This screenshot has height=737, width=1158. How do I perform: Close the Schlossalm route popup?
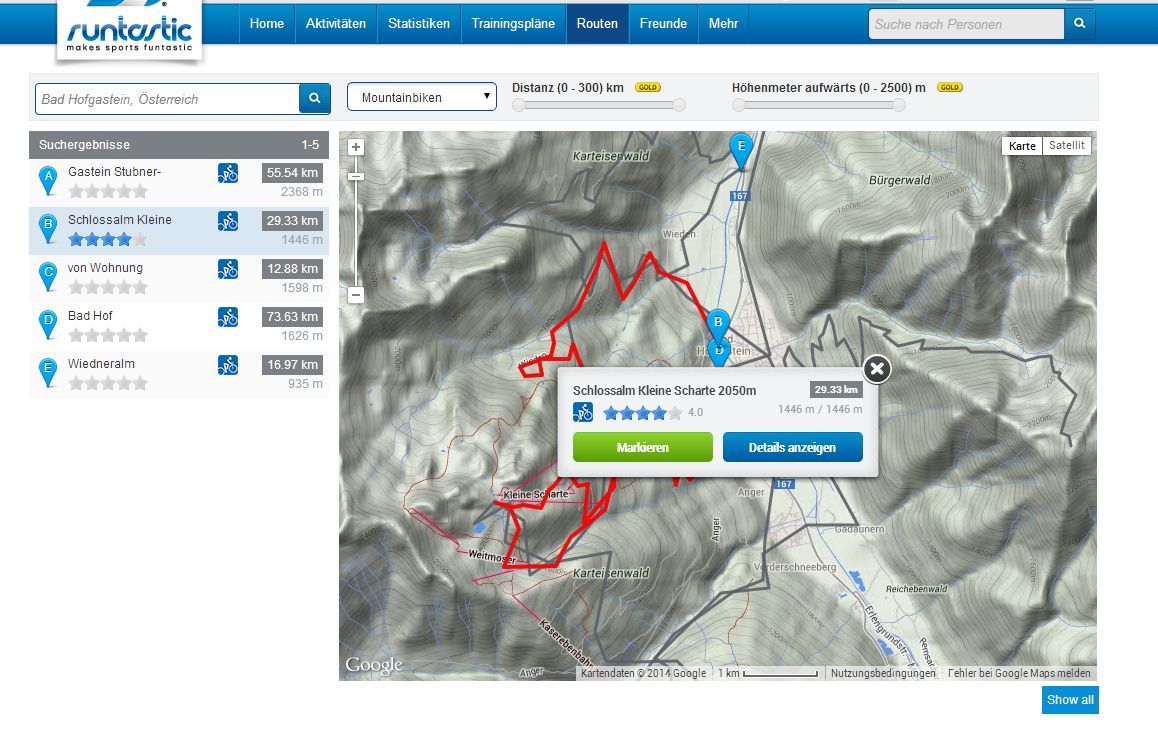click(876, 369)
